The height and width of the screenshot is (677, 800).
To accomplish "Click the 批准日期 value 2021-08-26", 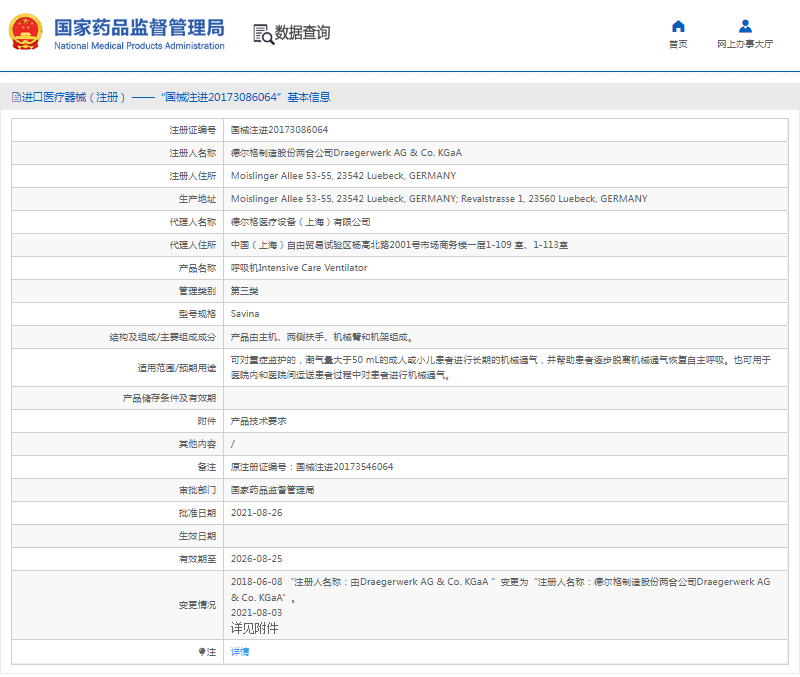I will 256,513.
